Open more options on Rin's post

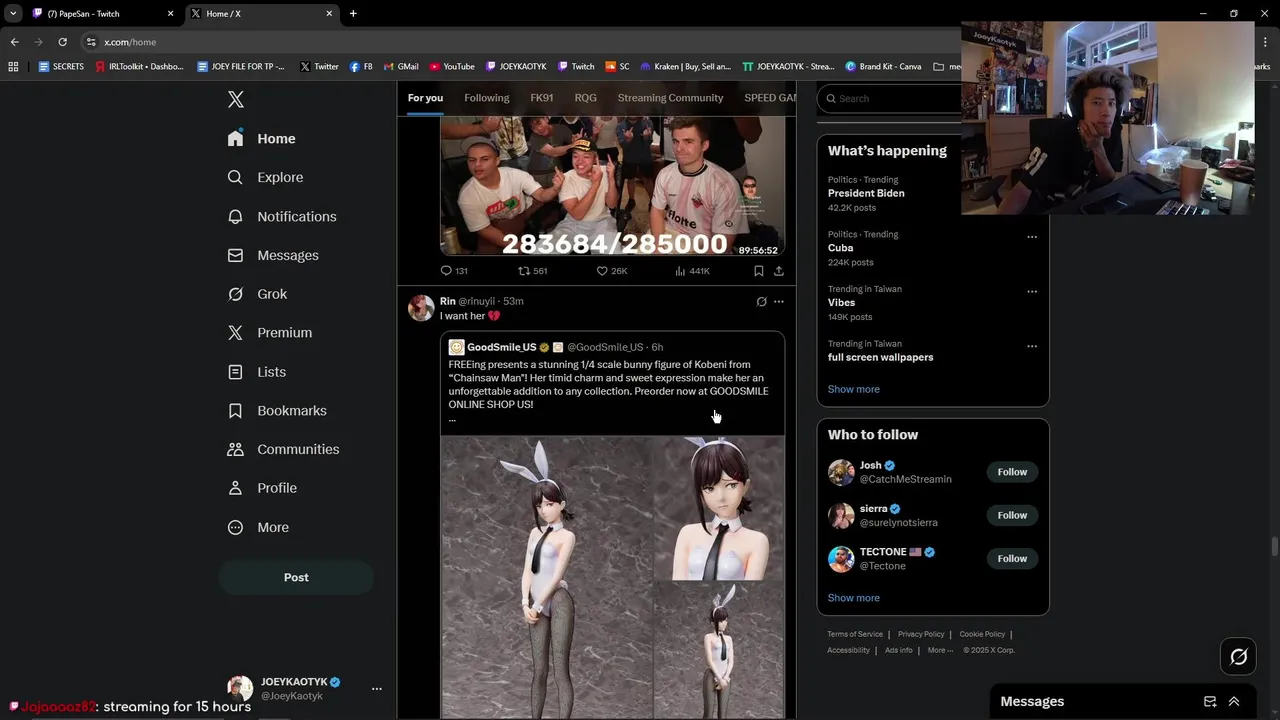(x=779, y=301)
